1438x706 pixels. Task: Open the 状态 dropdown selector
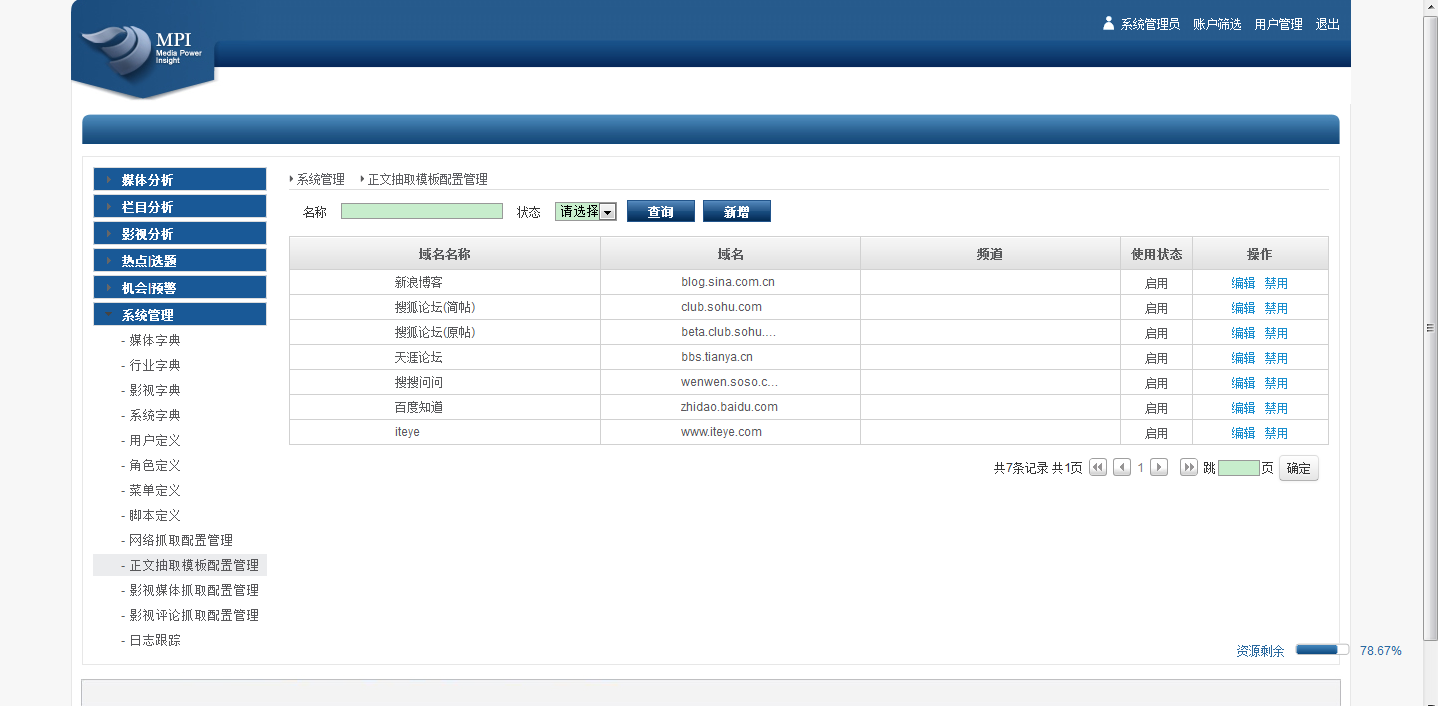coord(586,212)
